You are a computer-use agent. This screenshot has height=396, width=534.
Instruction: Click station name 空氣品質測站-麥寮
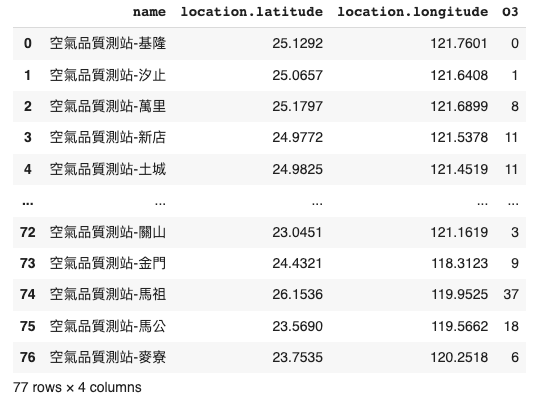tap(108, 357)
